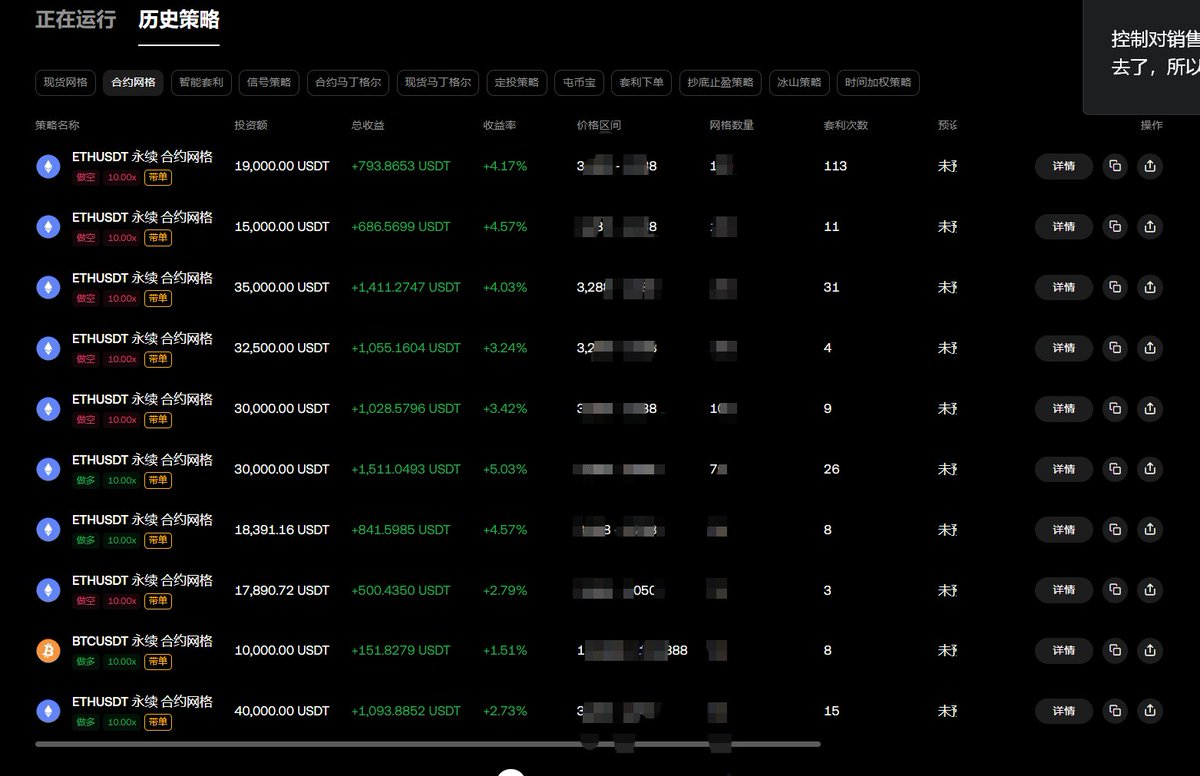Share the BTCUSDT contract grid strategy
1200x776 pixels.
click(1150, 651)
